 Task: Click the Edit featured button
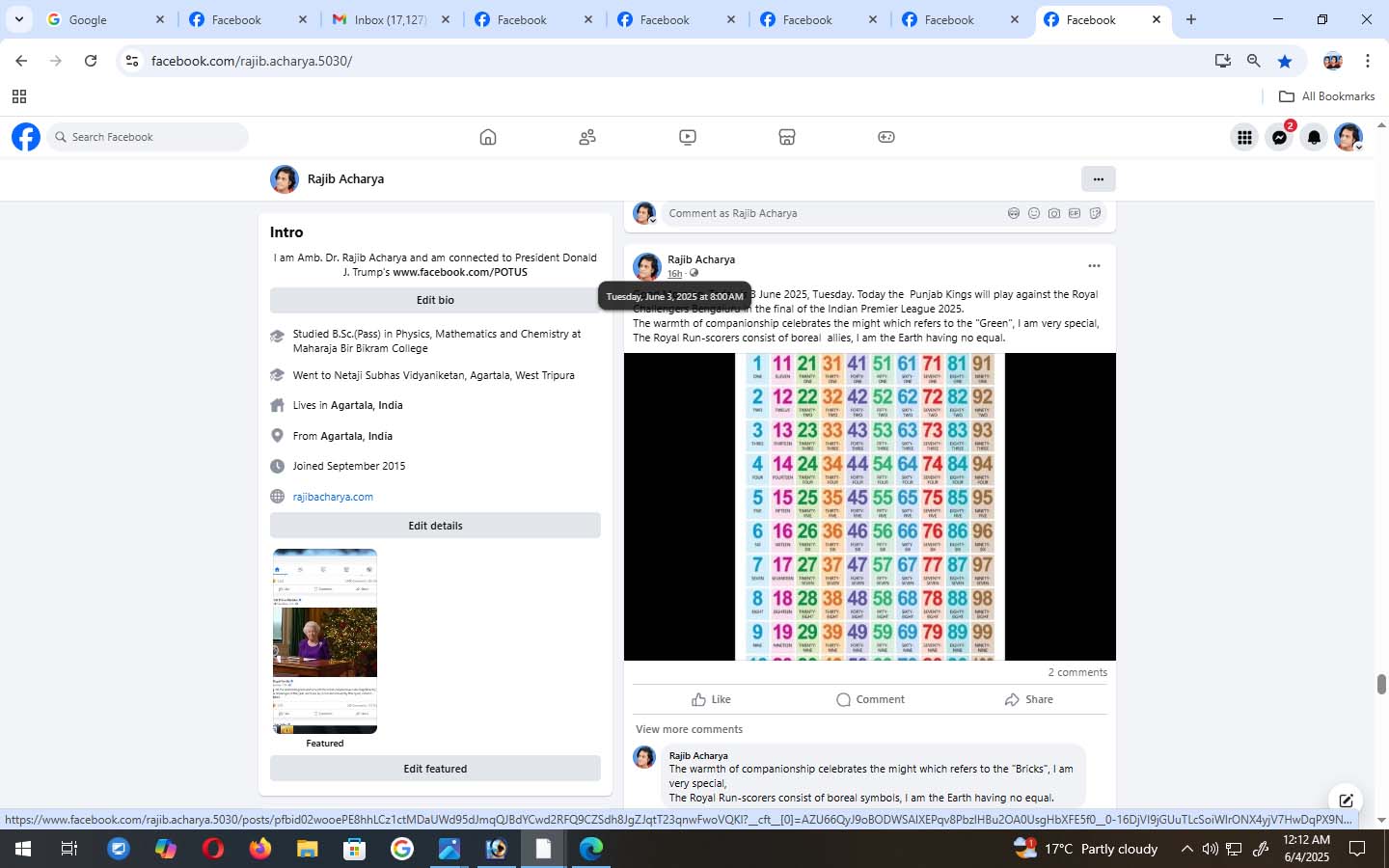pos(435,769)
